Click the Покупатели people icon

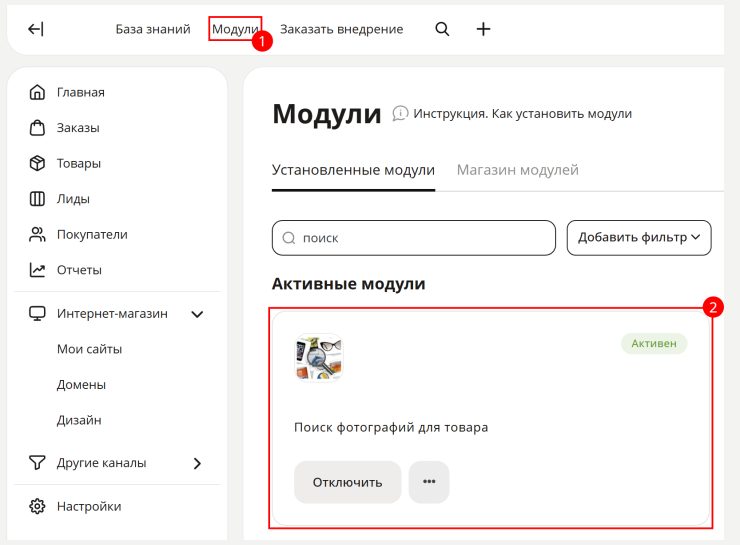[x=37, y=235]
